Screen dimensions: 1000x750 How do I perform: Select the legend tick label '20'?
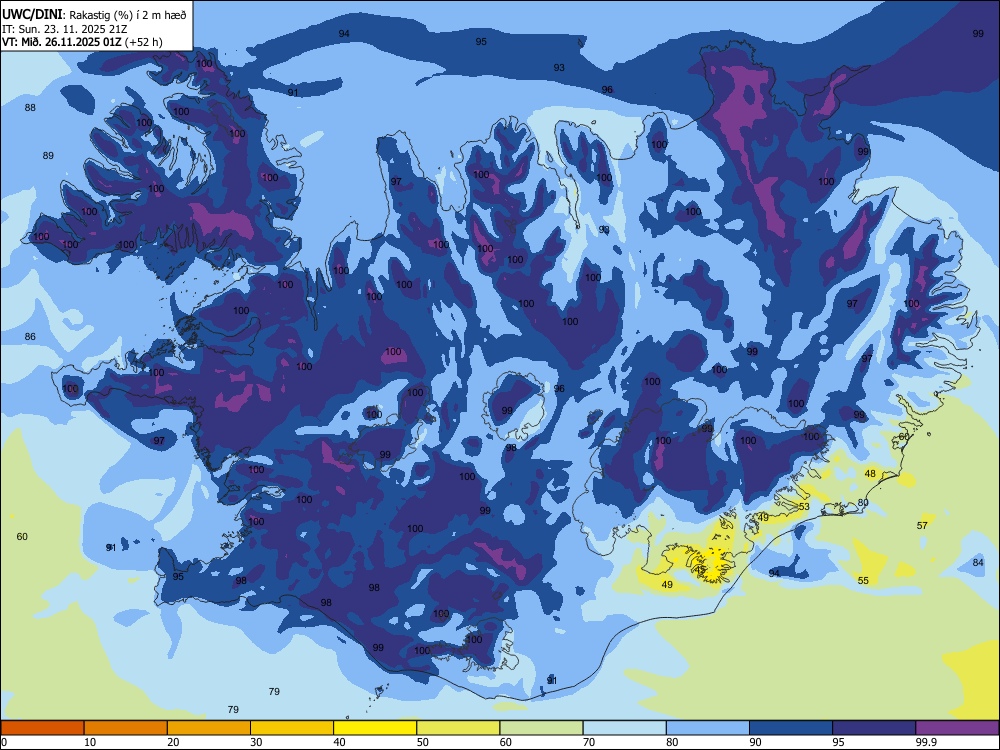pos(173,742)
